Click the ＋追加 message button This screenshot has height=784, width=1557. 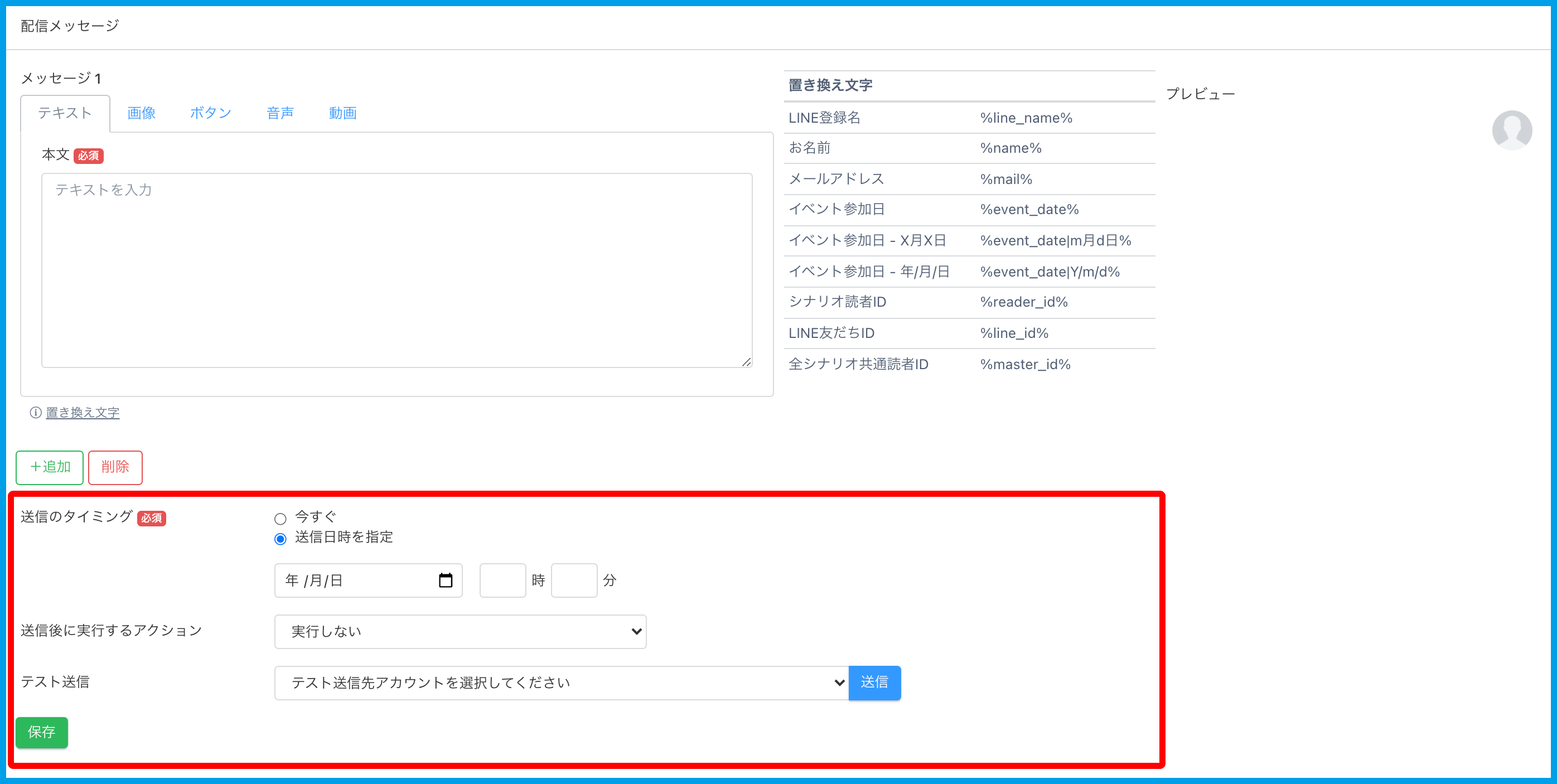50,467
